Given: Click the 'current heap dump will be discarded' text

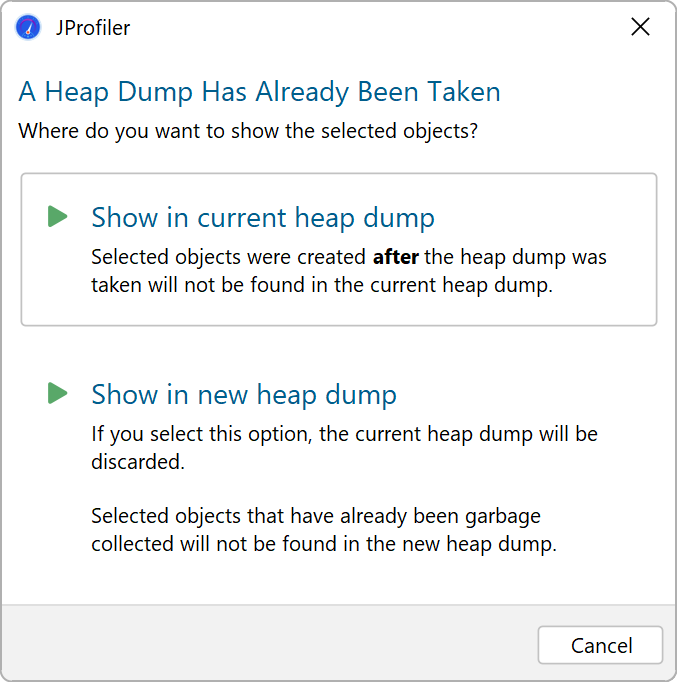Looking at the screenshot, I should [344, 448].
